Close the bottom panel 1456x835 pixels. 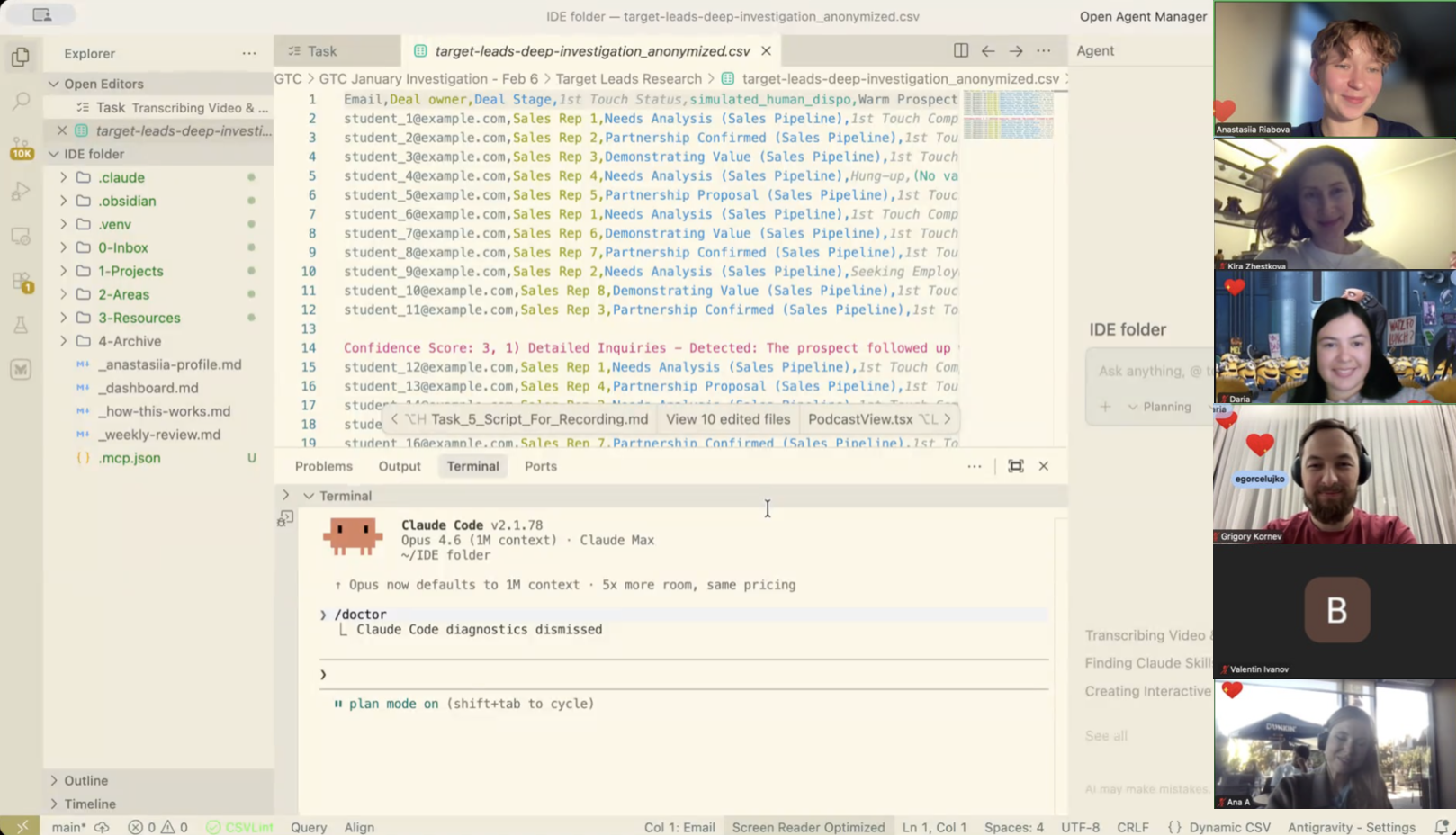(x=1044, y=466)
